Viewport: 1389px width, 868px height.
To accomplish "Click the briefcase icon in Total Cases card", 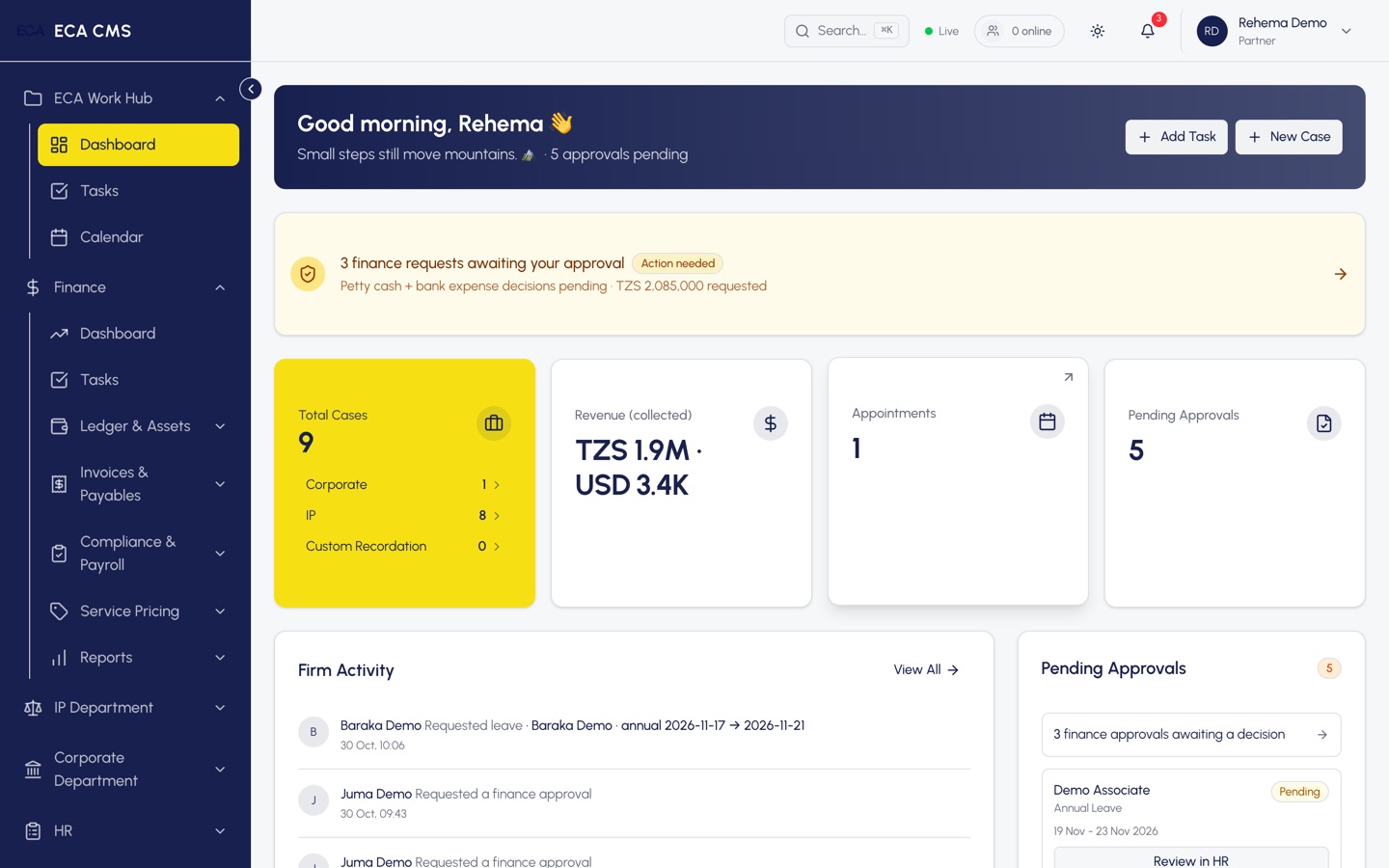I will [x=494, y=423].
